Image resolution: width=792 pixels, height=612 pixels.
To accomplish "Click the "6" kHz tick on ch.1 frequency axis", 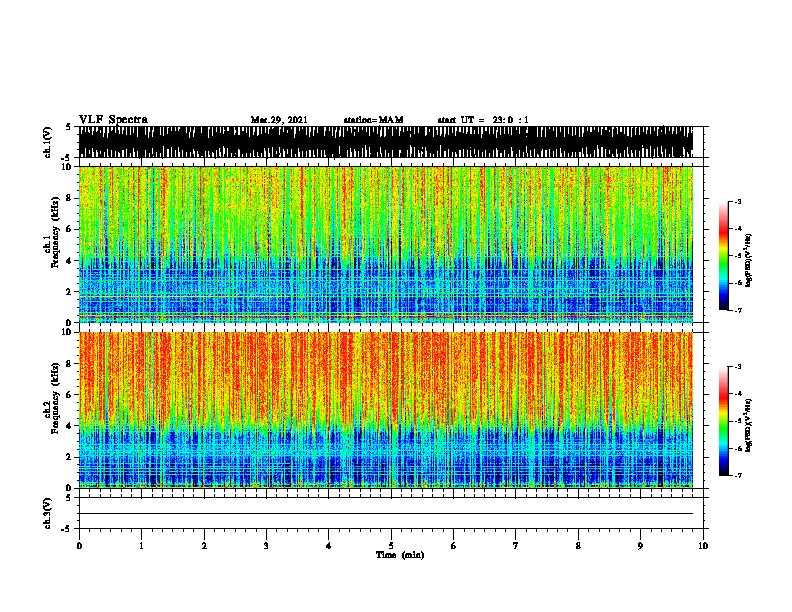I will tap(70, 229).
